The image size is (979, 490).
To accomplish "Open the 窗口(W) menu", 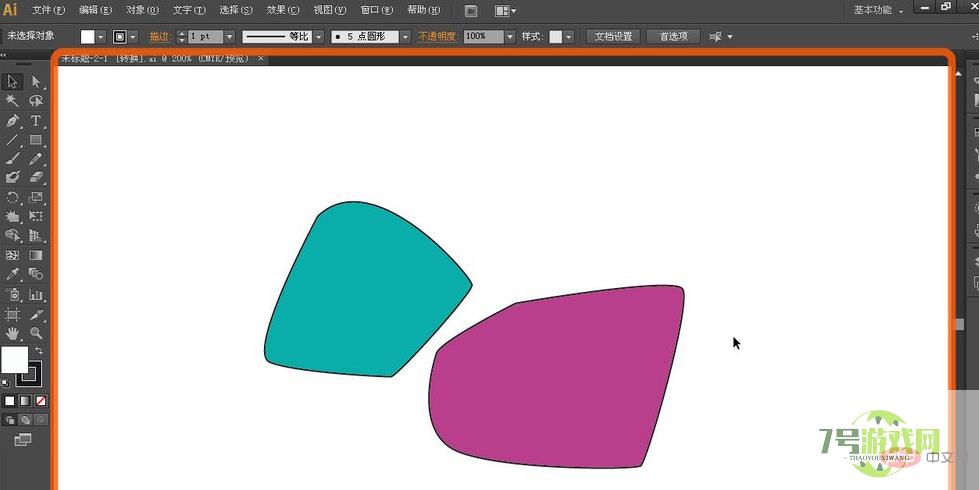I will [376, 10].
